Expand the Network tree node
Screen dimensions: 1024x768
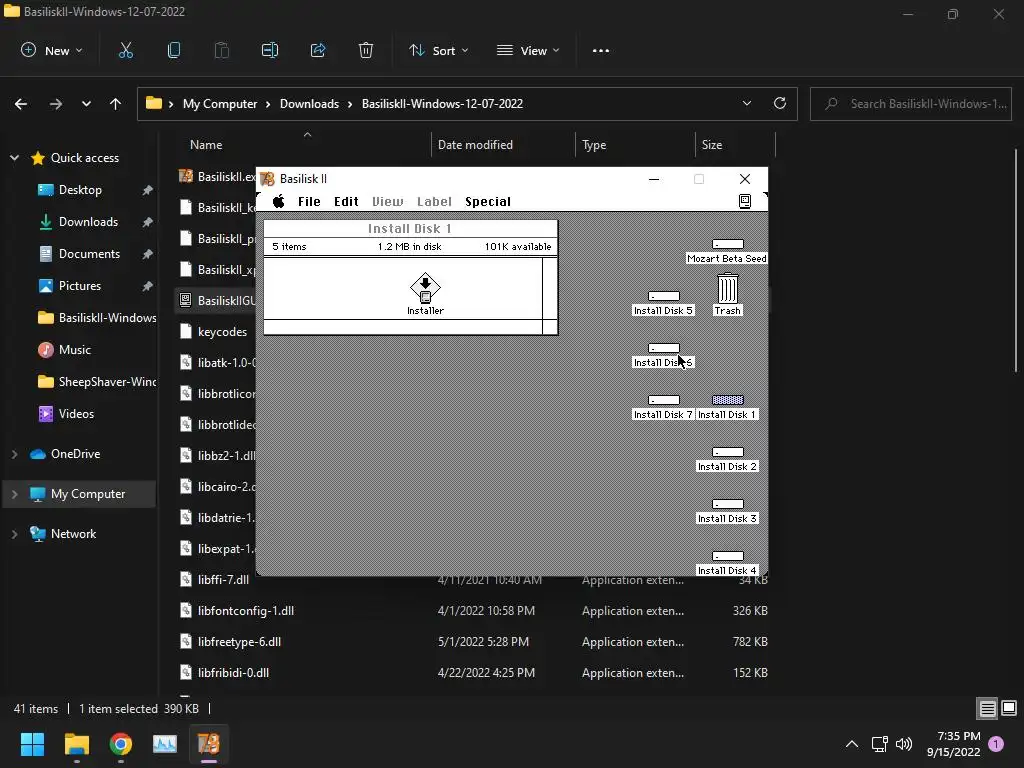(x=14, y=534)
